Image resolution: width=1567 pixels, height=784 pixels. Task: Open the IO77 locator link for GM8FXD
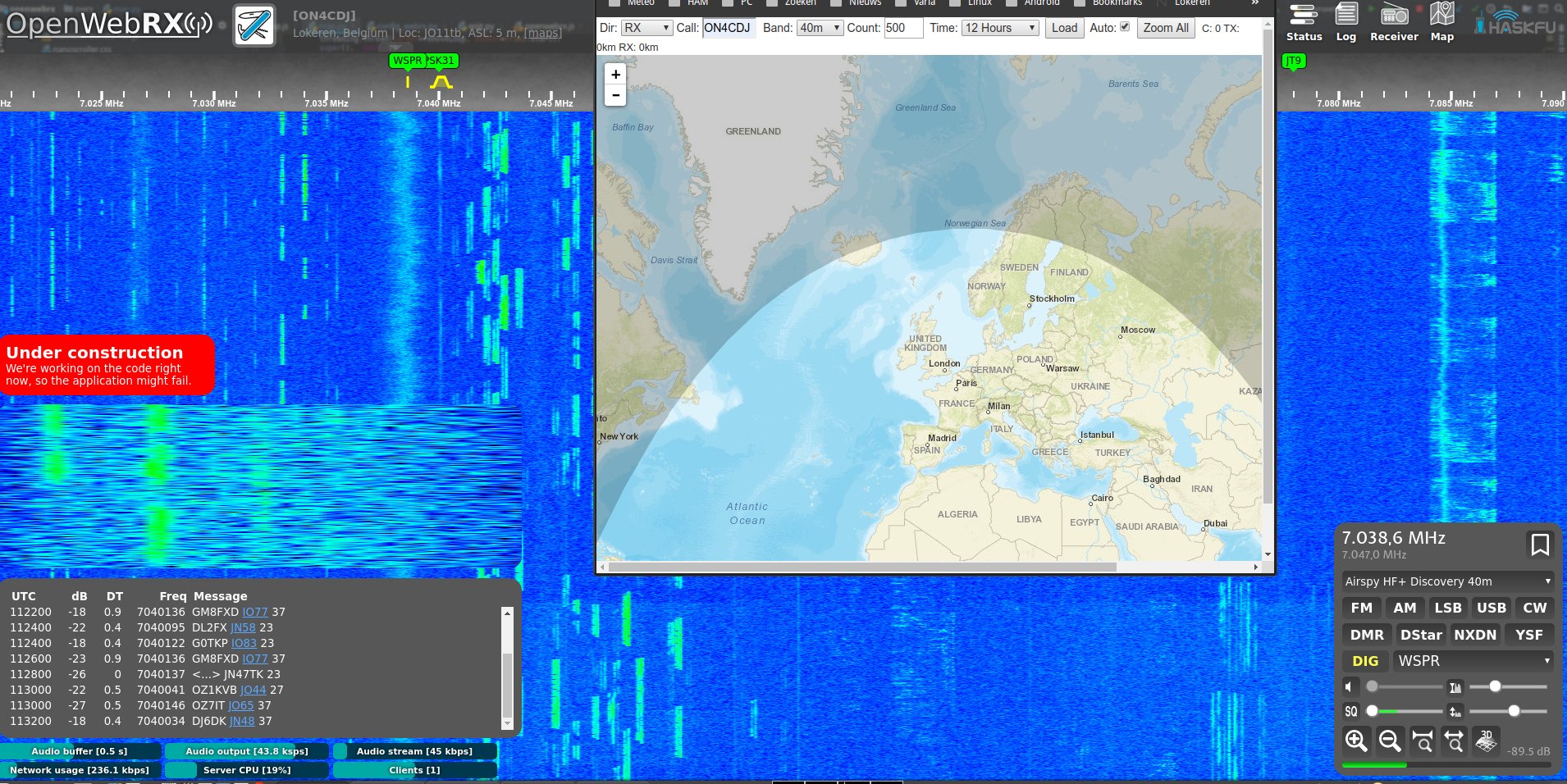(255, 612)
